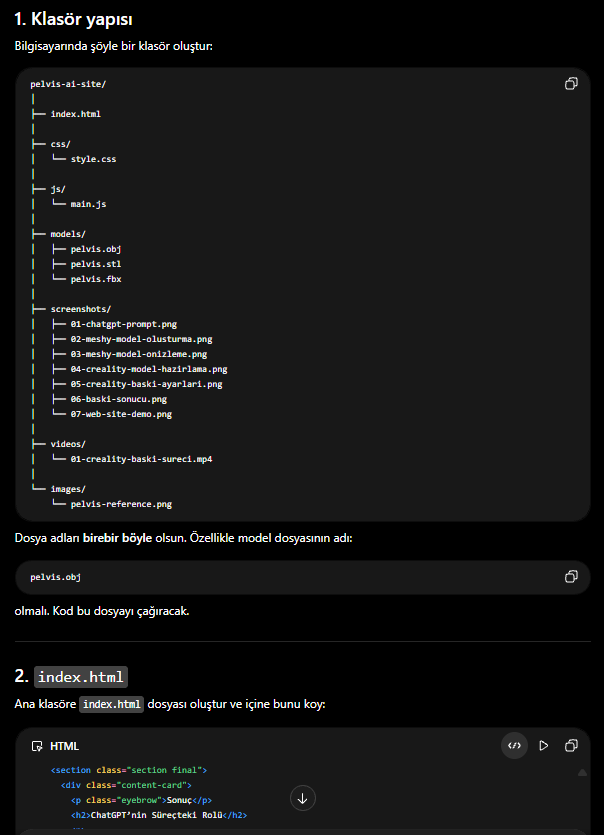Image resolution: width=604 pixels, height=835 pixels.
Task: Click '06-baski-sonucu.png' file line
Action: click(119, 399)
